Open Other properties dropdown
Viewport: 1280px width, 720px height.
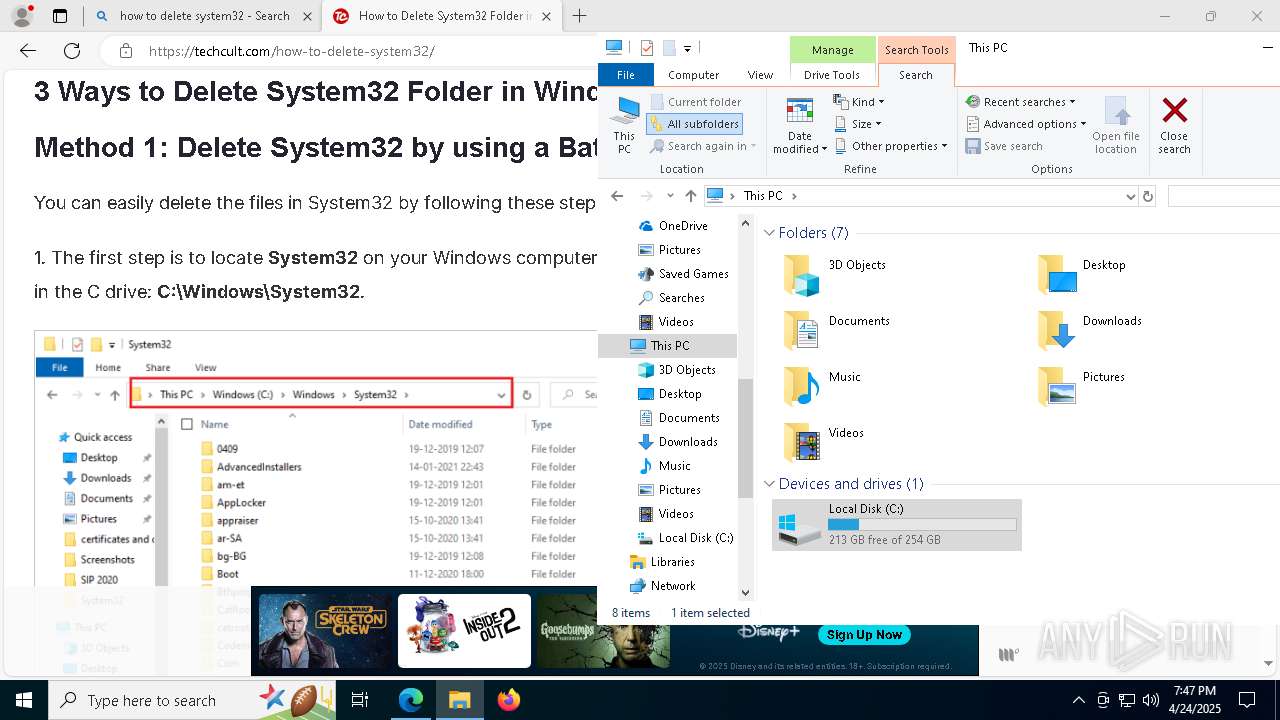click(x=890, y=146)
